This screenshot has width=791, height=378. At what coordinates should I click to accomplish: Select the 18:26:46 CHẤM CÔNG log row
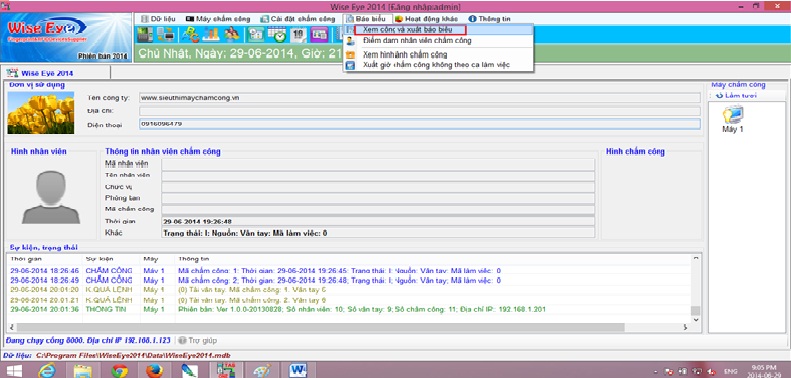click(349, 271)
